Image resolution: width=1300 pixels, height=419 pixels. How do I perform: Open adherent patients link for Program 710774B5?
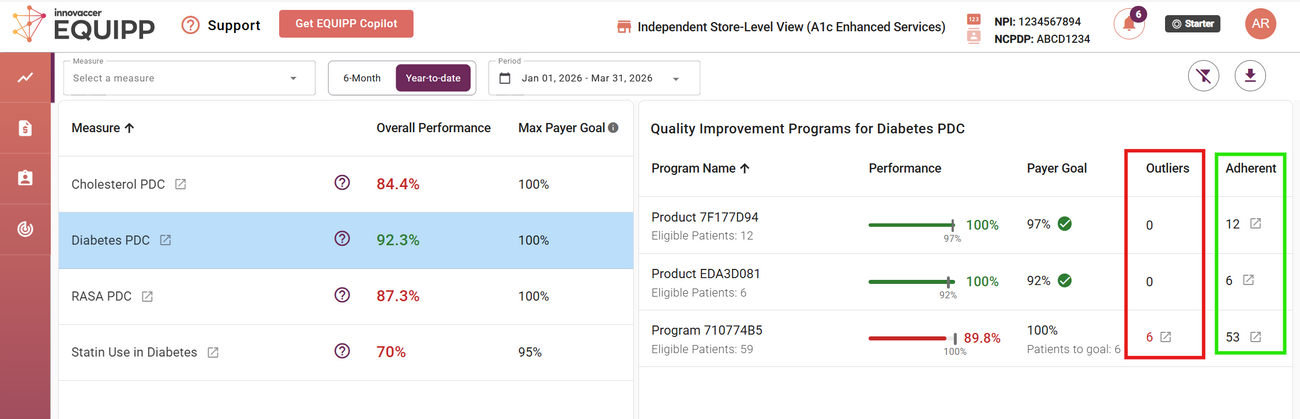1256,337
